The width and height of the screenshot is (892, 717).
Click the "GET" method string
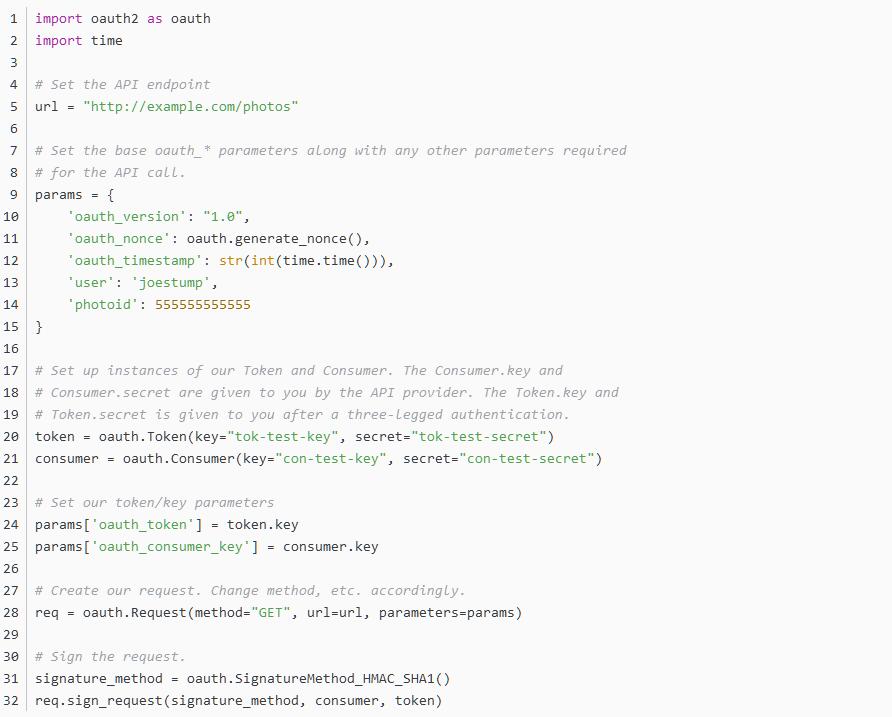pos(271,612)
